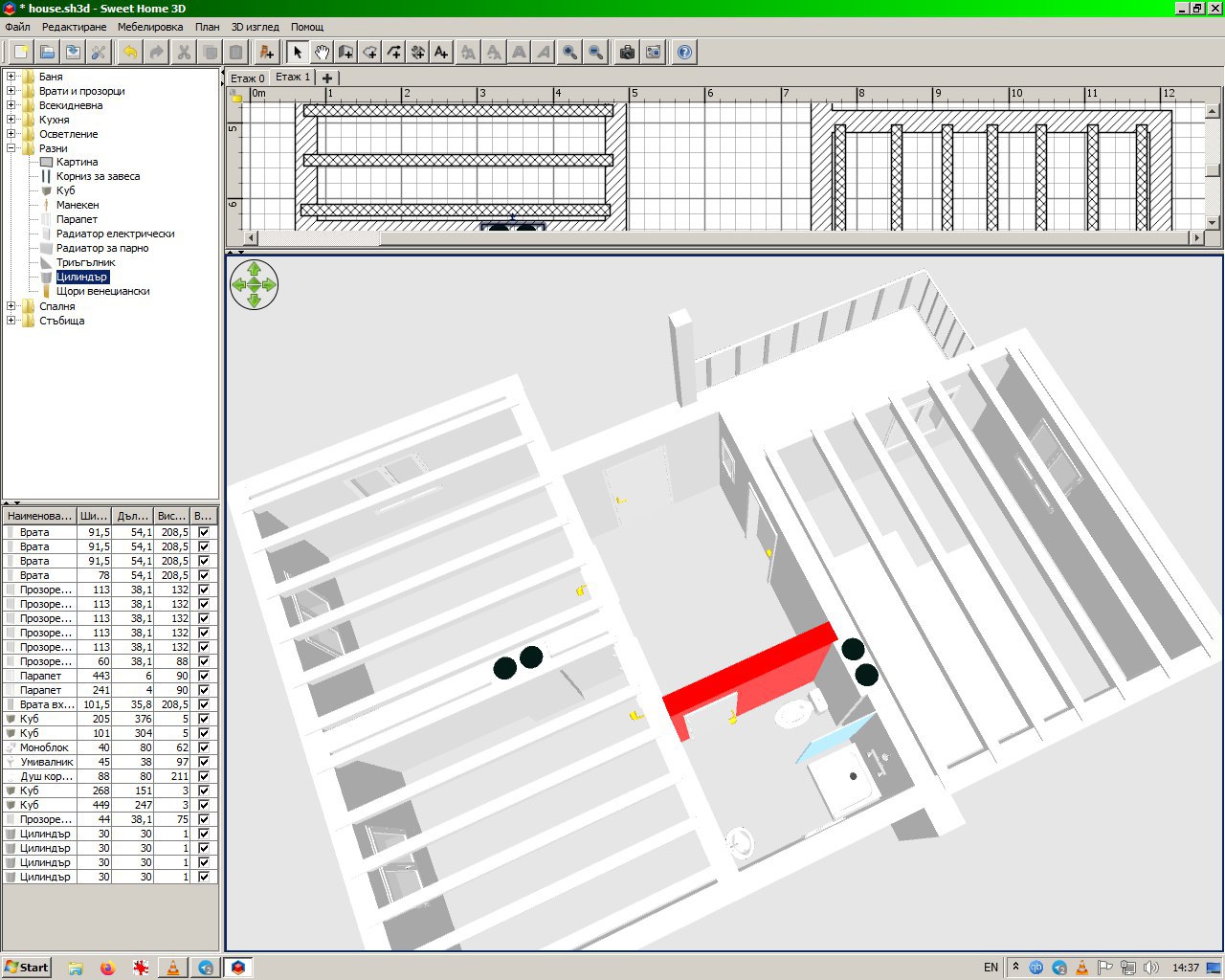The height and width of the screenshot is (980, 1225).
Task: Expand the Спалня folder
Action: click(x=11, y=306)
